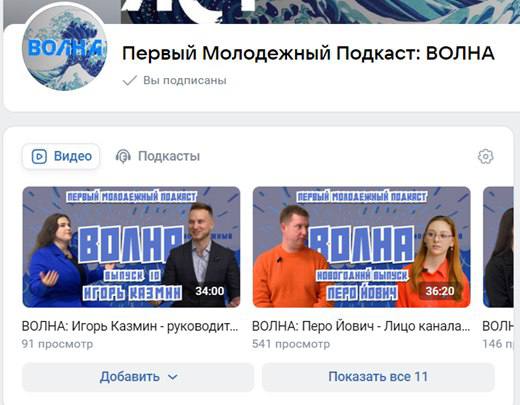Screen dimensions: 520x405
Task: Expand the Добавить dropdown chevron
Action: (173, 377)
